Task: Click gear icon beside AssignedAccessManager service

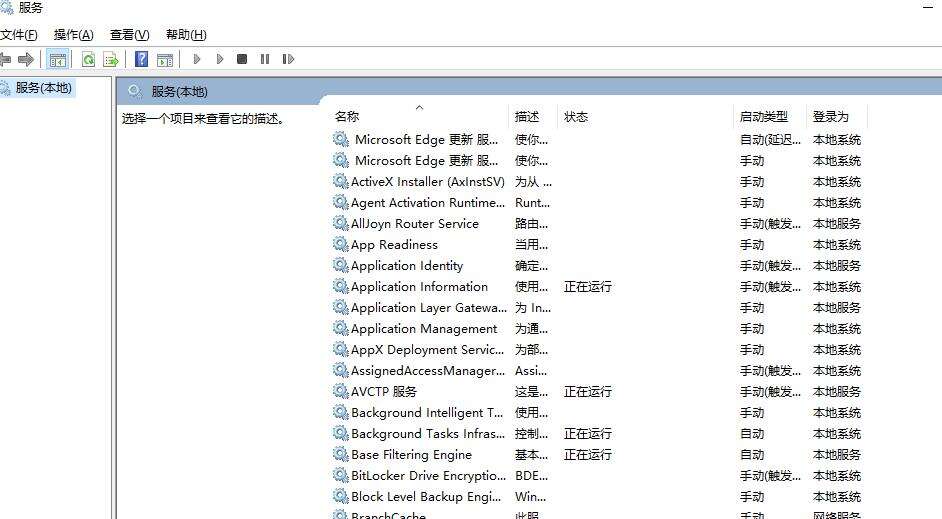Action: 341,371
